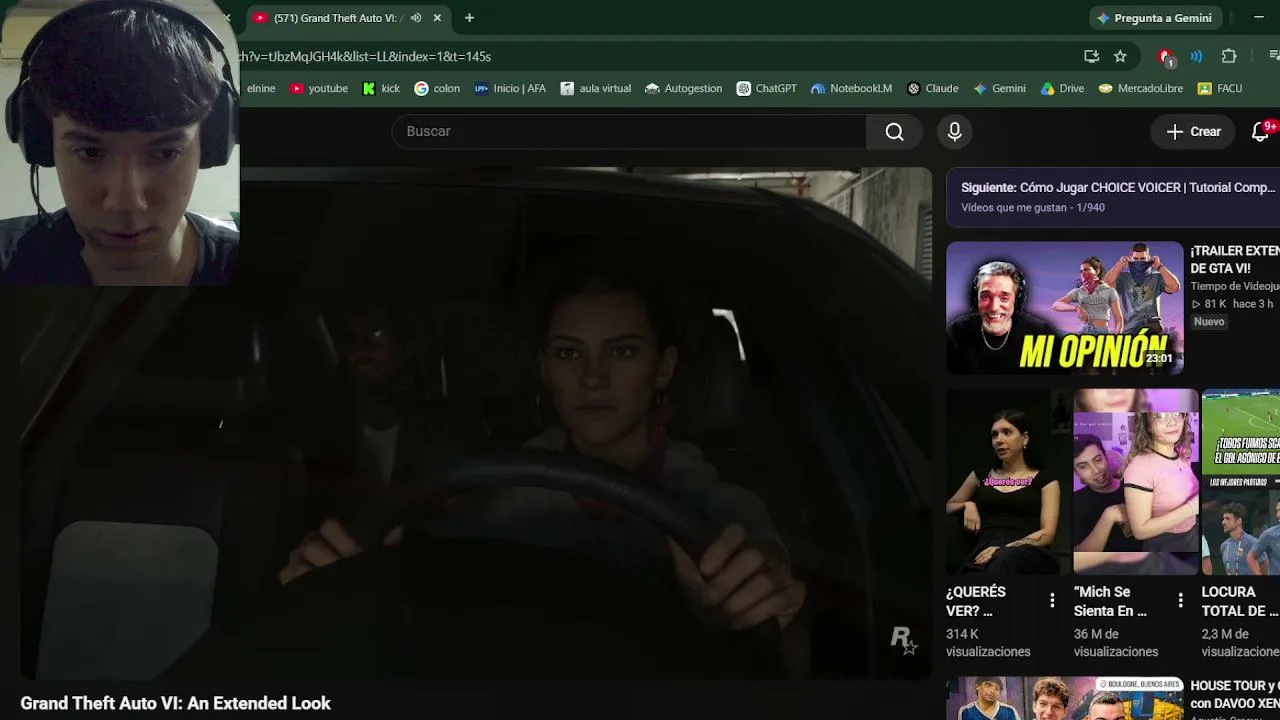This screenshot has height=720, width=1280.
Task: Open the Autogestion bookmark
Action: pos(683,88)
